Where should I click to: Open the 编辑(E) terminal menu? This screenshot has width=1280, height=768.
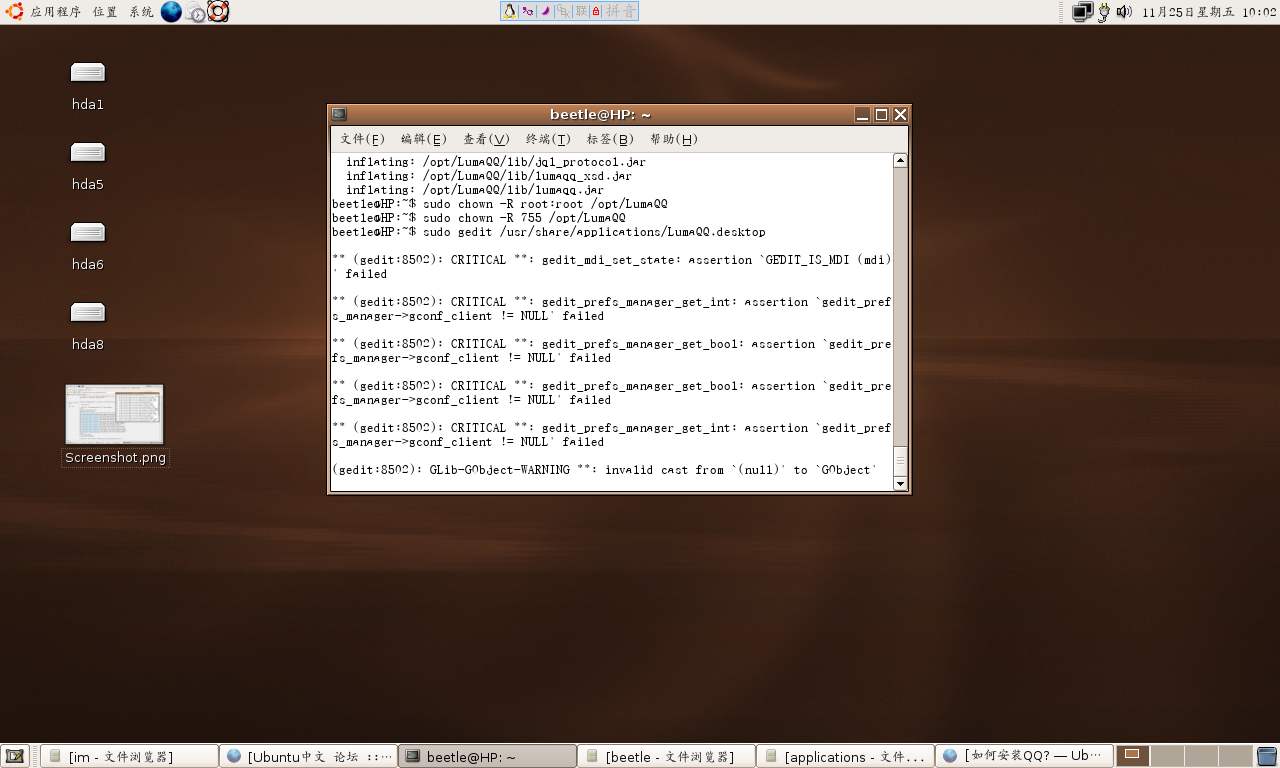point(424,139)
